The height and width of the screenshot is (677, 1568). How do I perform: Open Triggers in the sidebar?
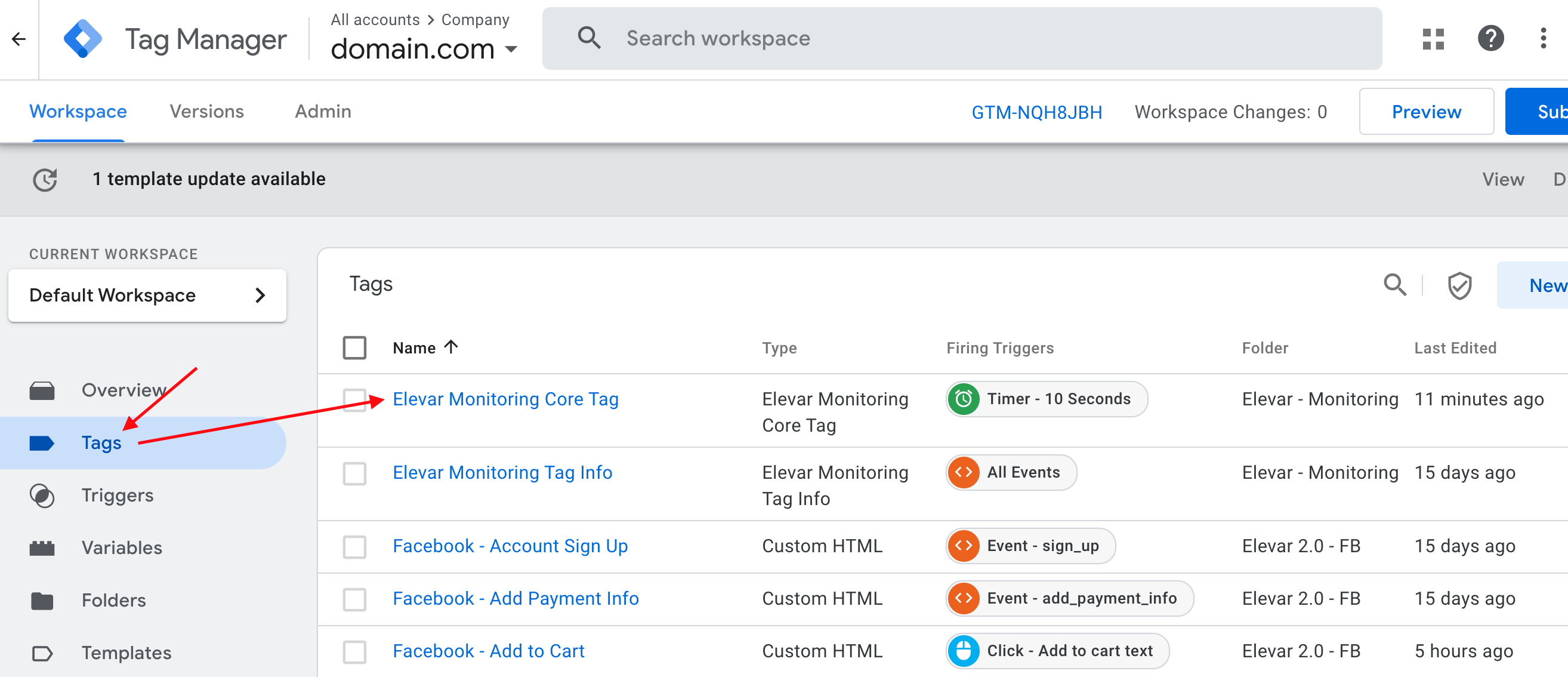117,496
